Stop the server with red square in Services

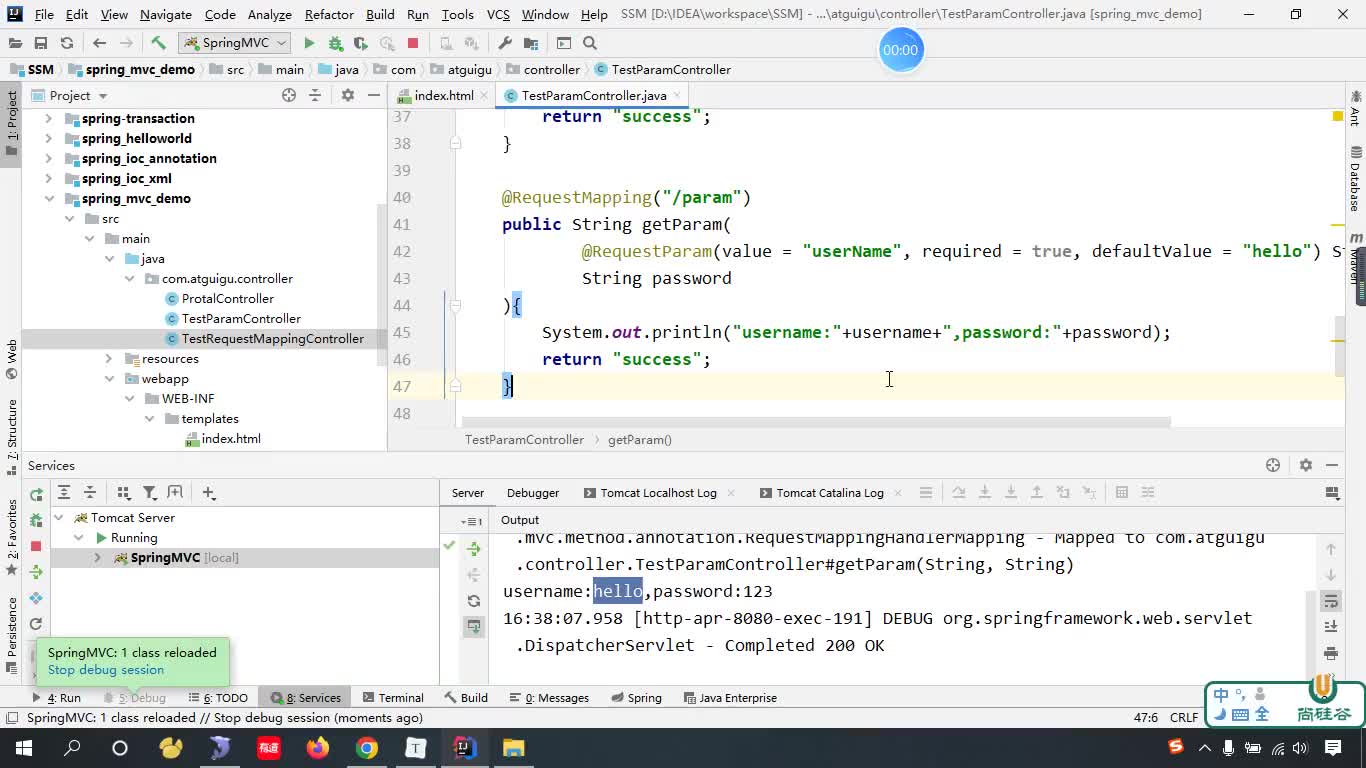coord(36,546)
